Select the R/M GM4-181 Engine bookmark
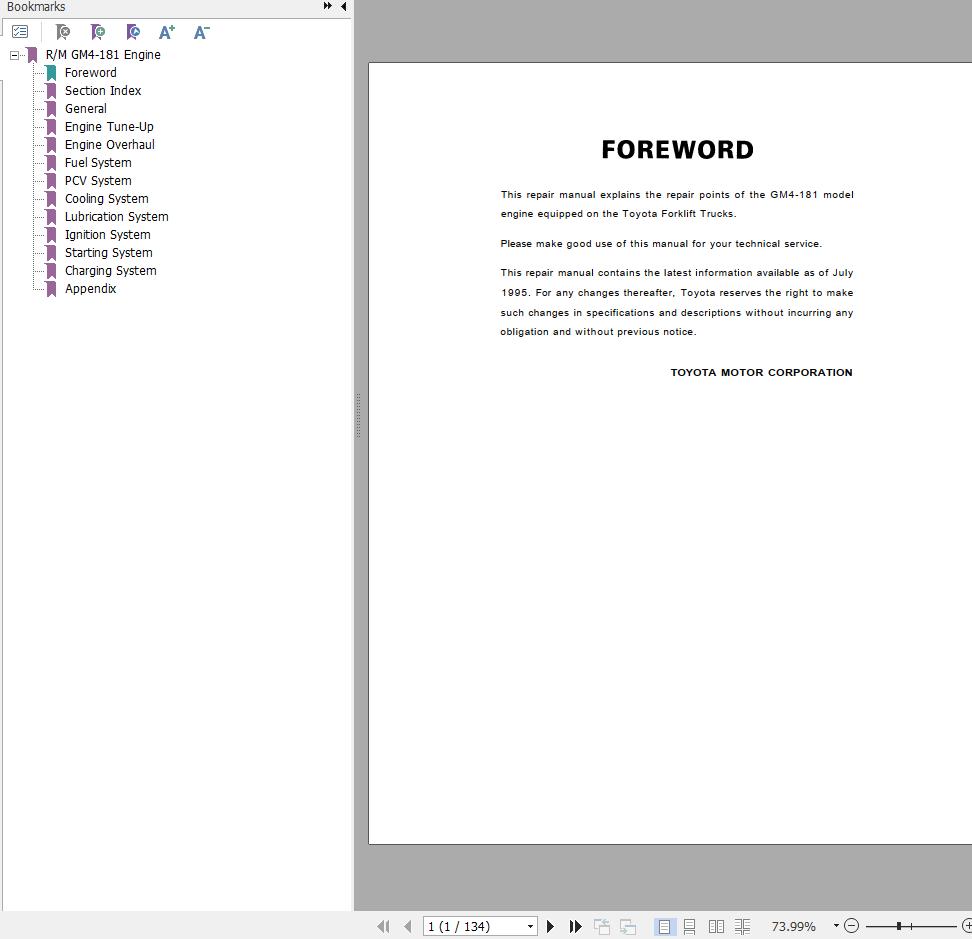Viewport: 972px width, 939px height. 103,55
